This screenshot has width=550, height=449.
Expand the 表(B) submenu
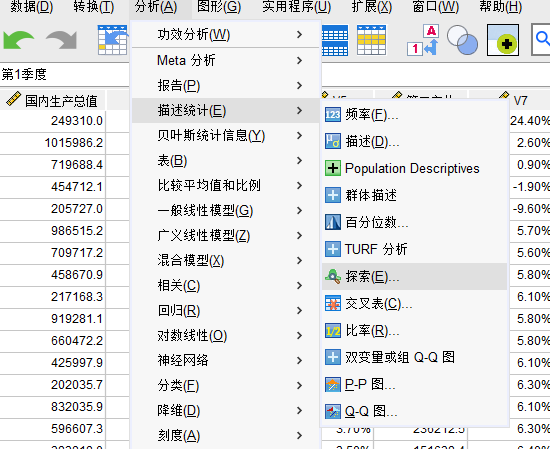click(226, 160)
